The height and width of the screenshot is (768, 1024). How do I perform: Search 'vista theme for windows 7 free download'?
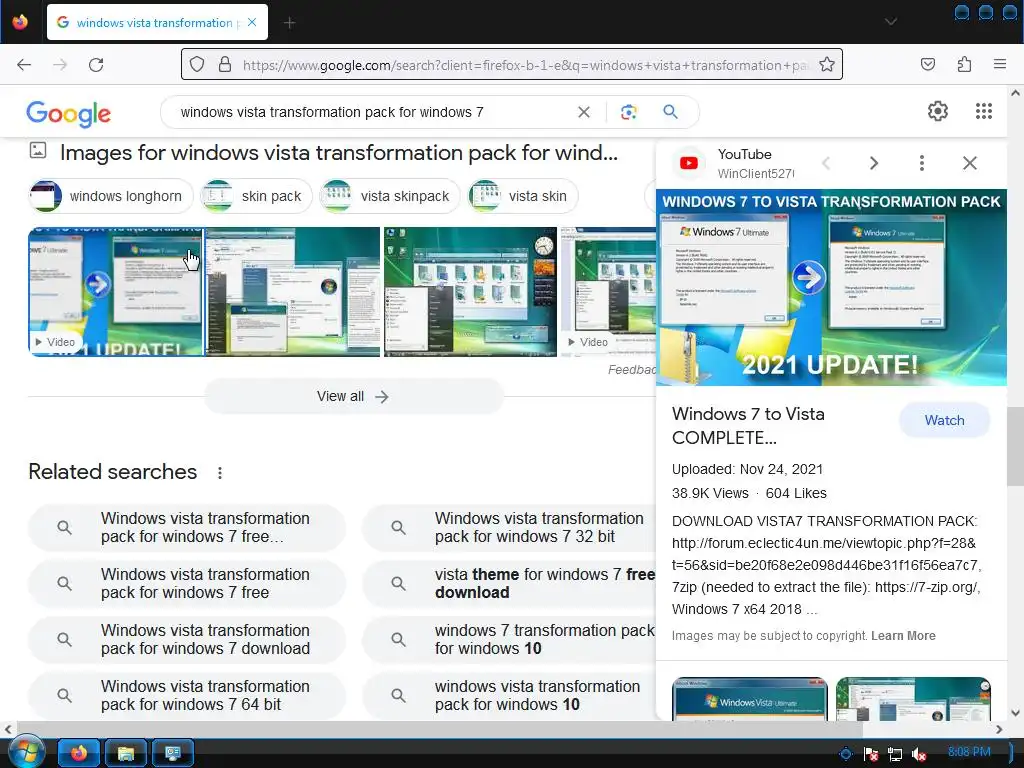pyautogui.click(x=509, y=583)
